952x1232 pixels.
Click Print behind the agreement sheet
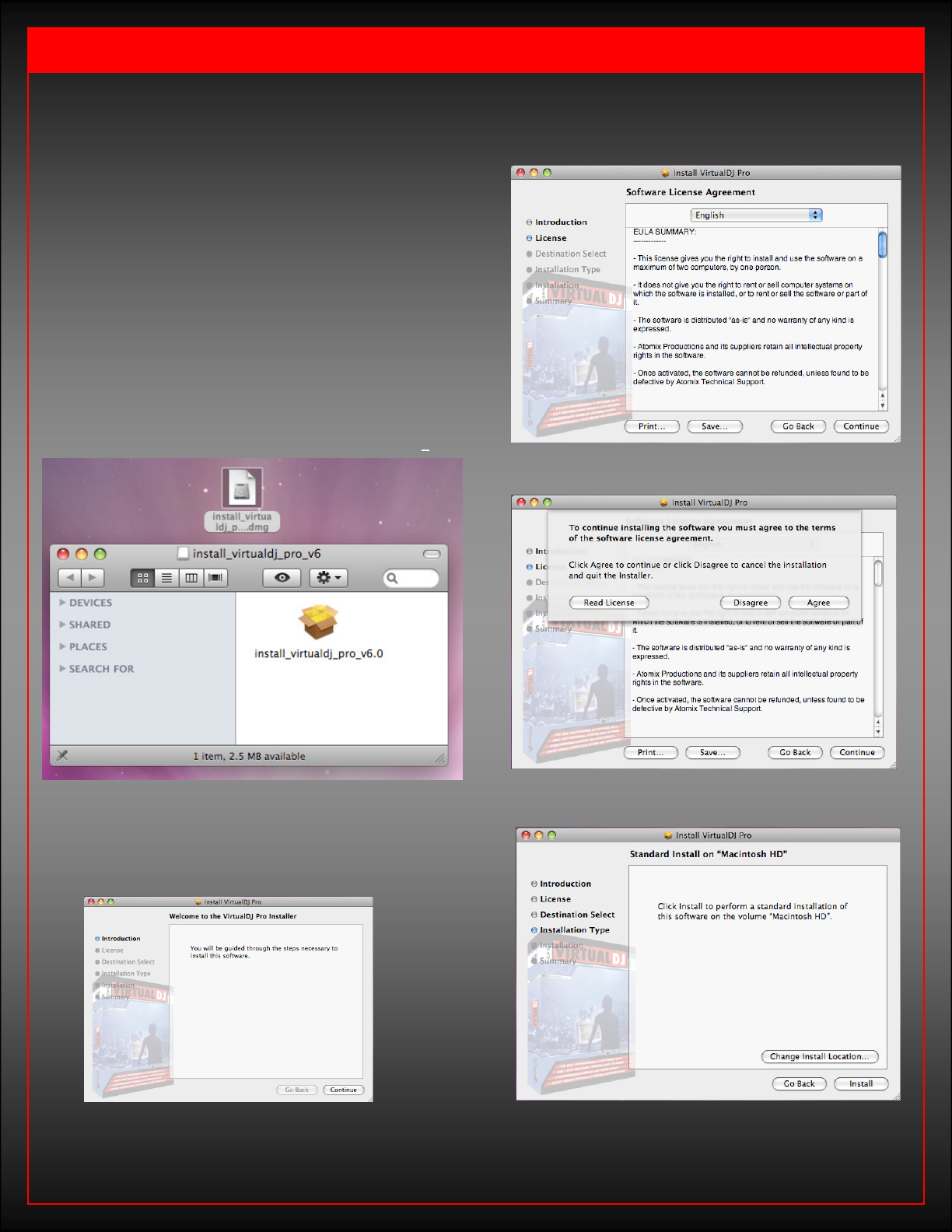[650, 752]
